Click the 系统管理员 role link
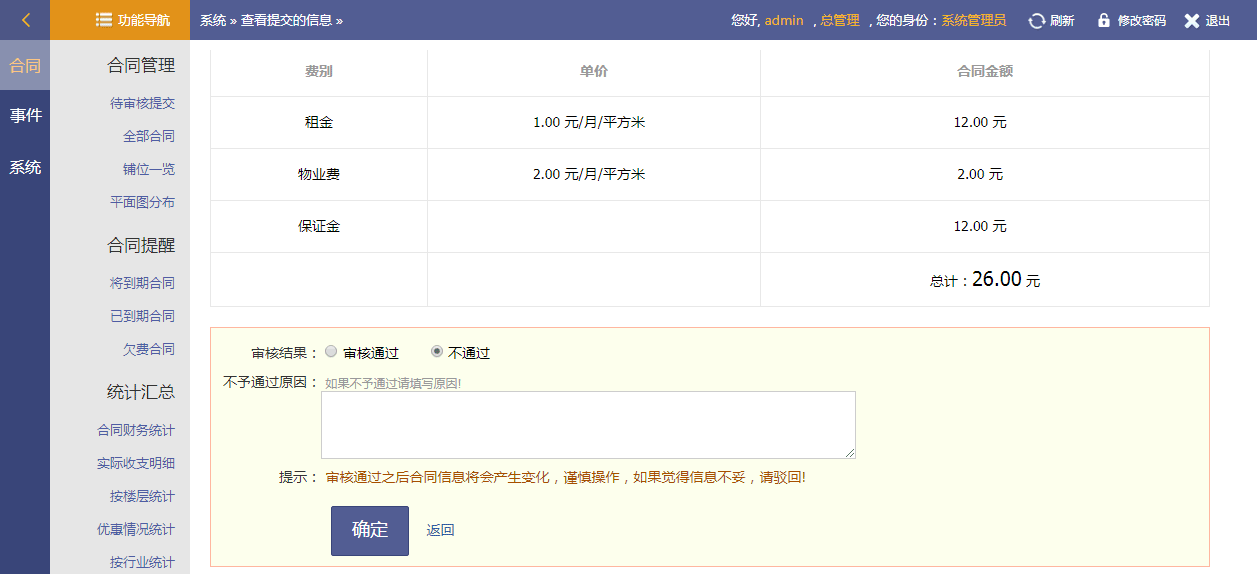Screen dimensions: 1257x574 (x=973, y=20)
